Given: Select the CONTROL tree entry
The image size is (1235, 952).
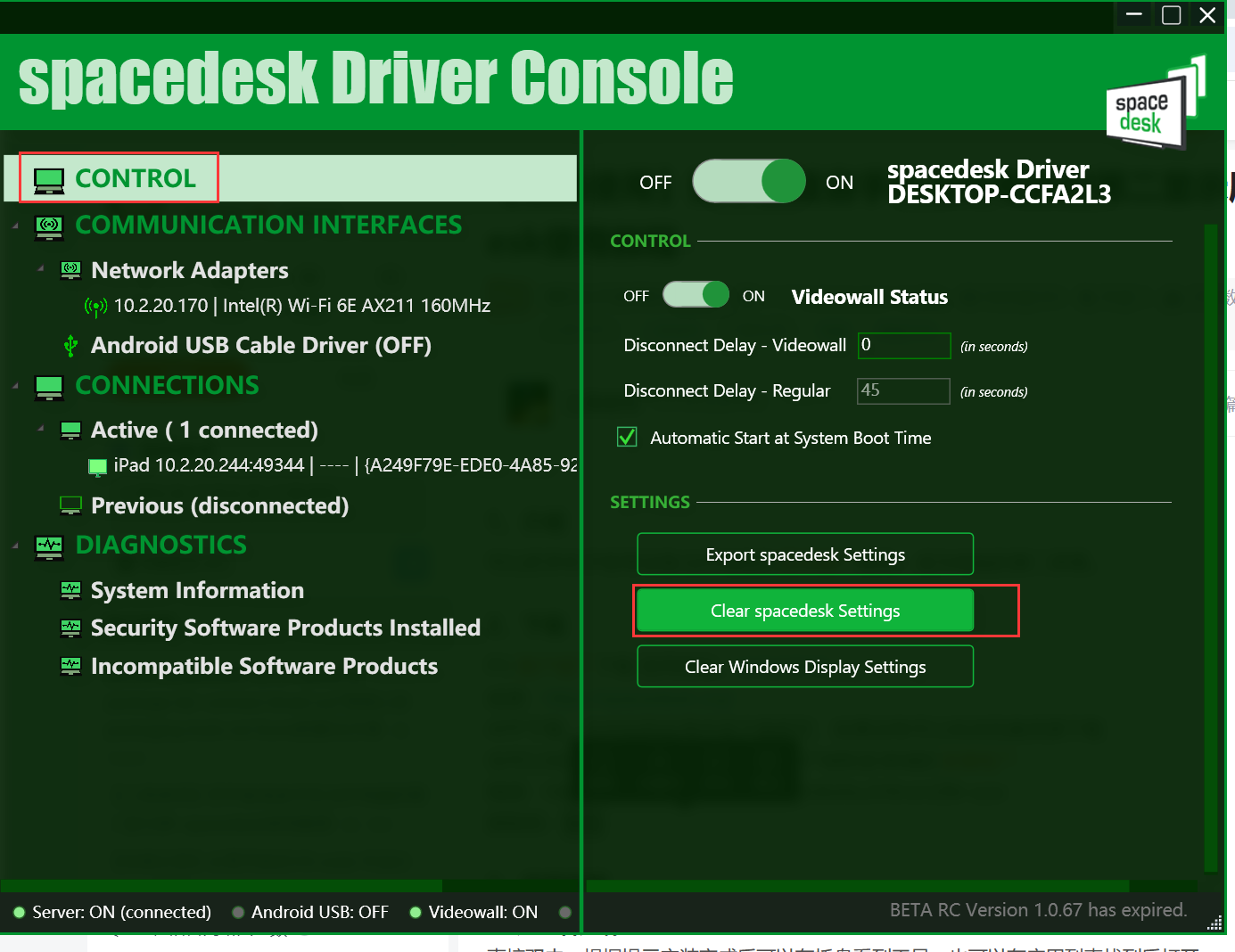Looking at the screenshot, I should click(x=291, y=178).
